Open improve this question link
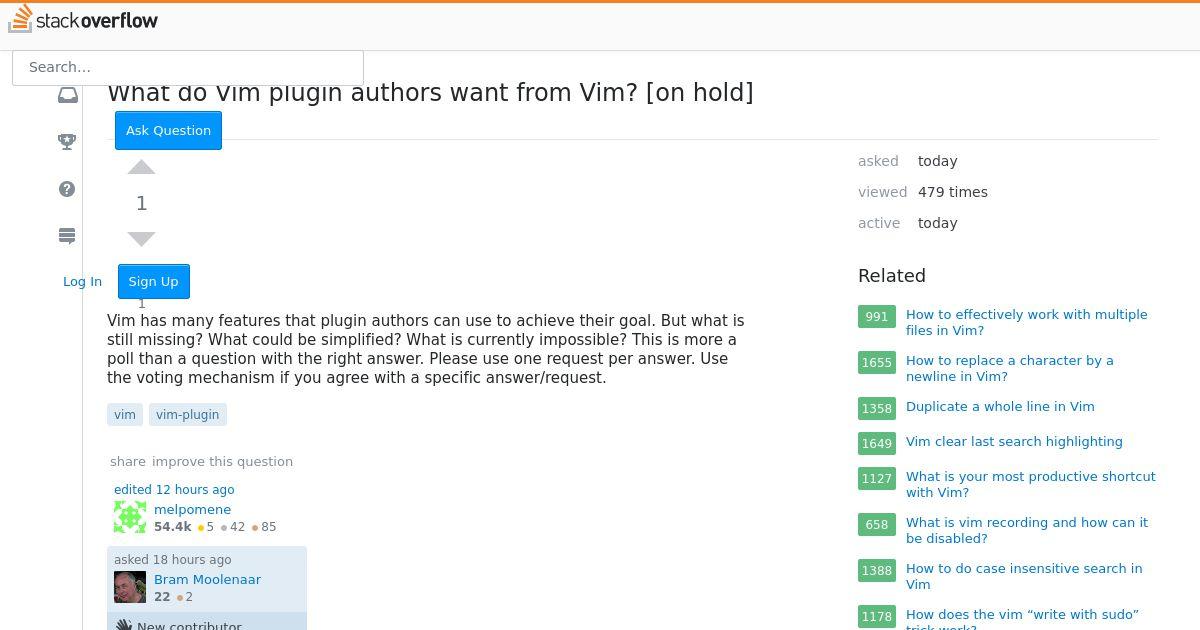Screen dimensions: 1200x630 click(x=222, y=461)
